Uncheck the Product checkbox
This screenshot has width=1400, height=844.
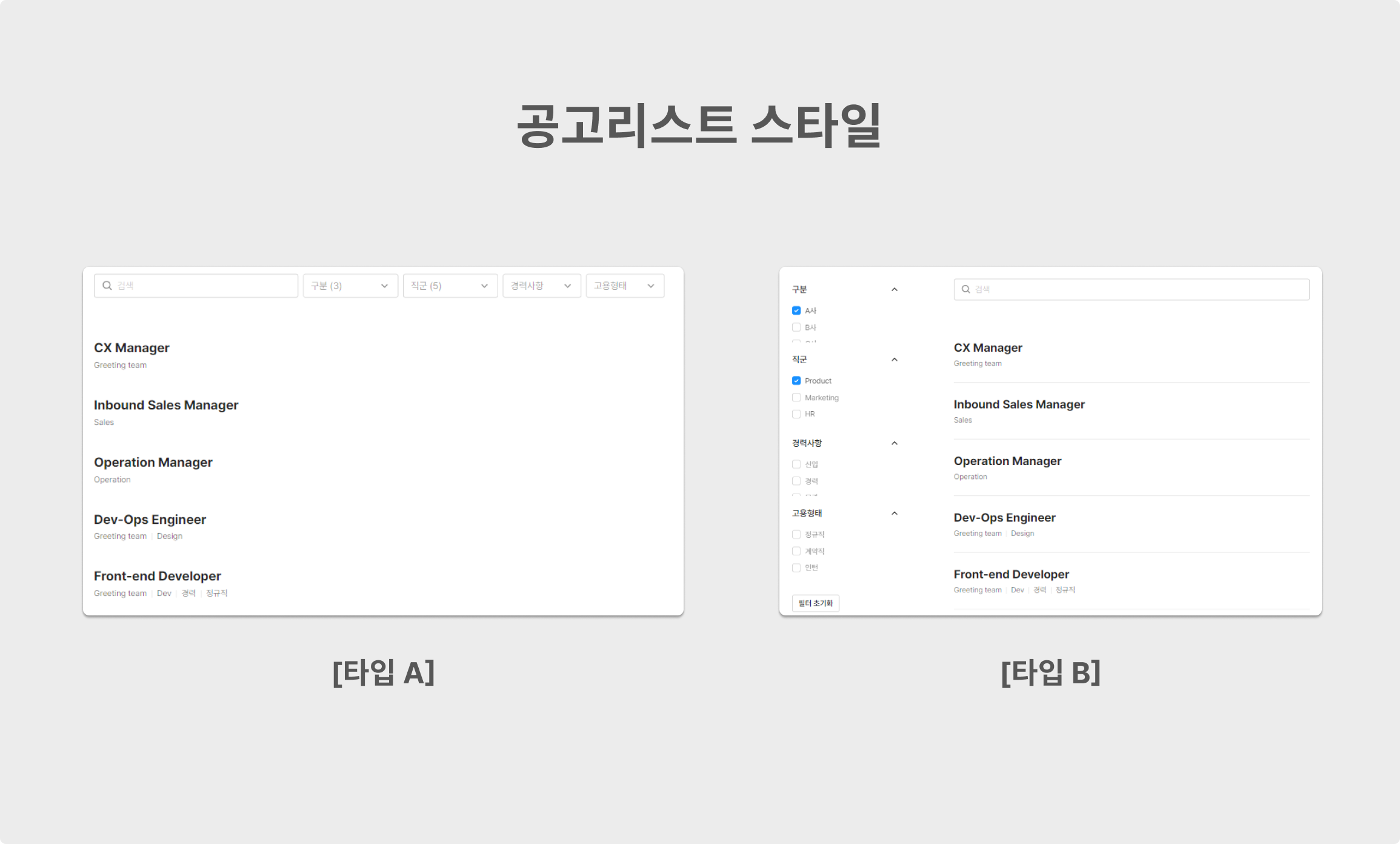tap(796, 381)
